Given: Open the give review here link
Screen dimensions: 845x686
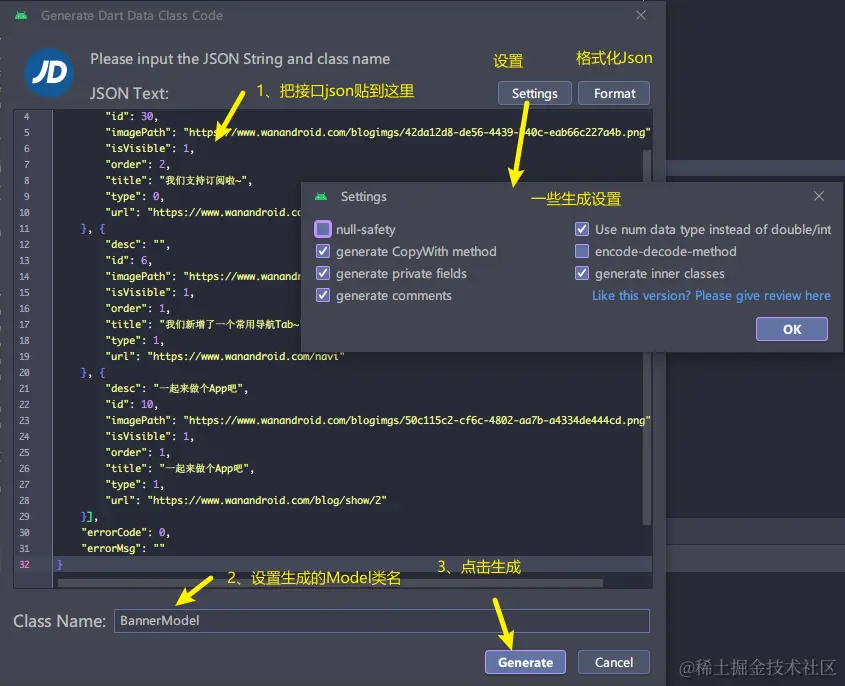Looking at the screenshot, I should 710,295.
